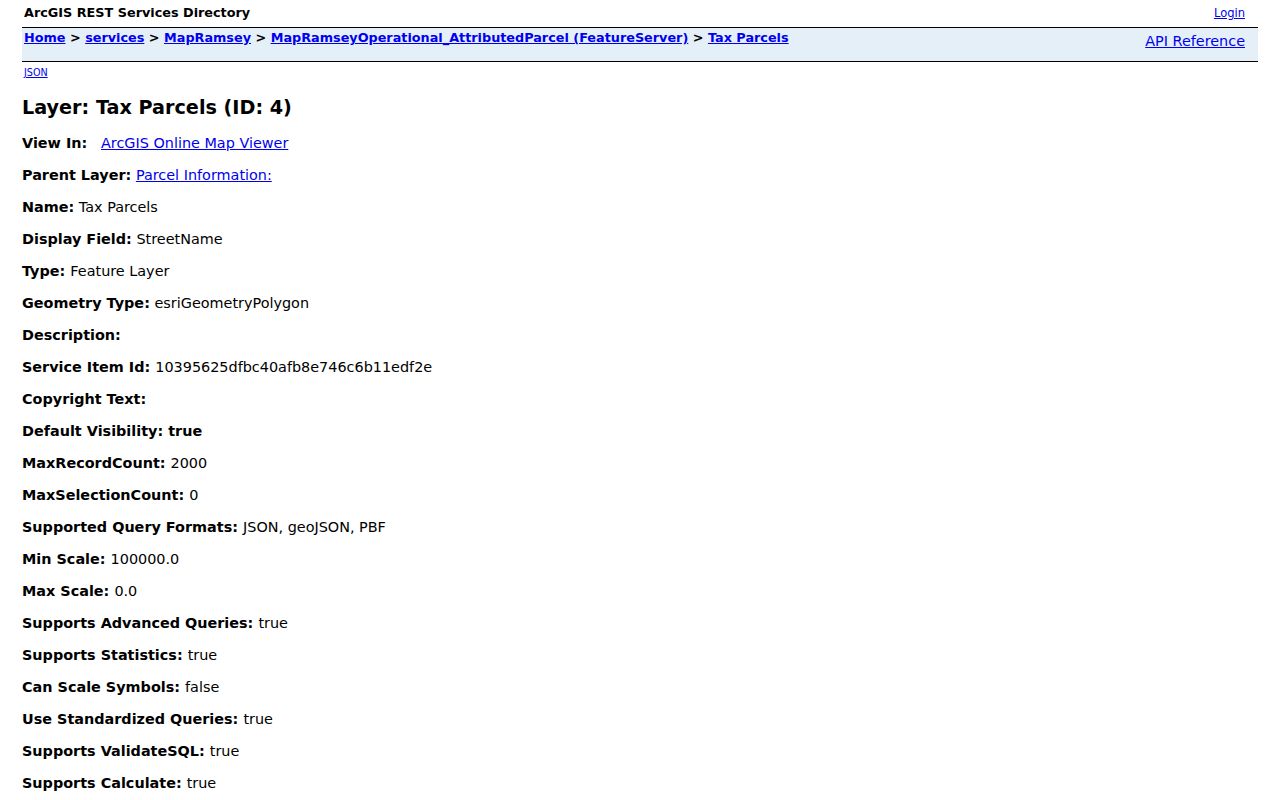View the layer as JSON

pyautogui.click(x=35, y=72)
